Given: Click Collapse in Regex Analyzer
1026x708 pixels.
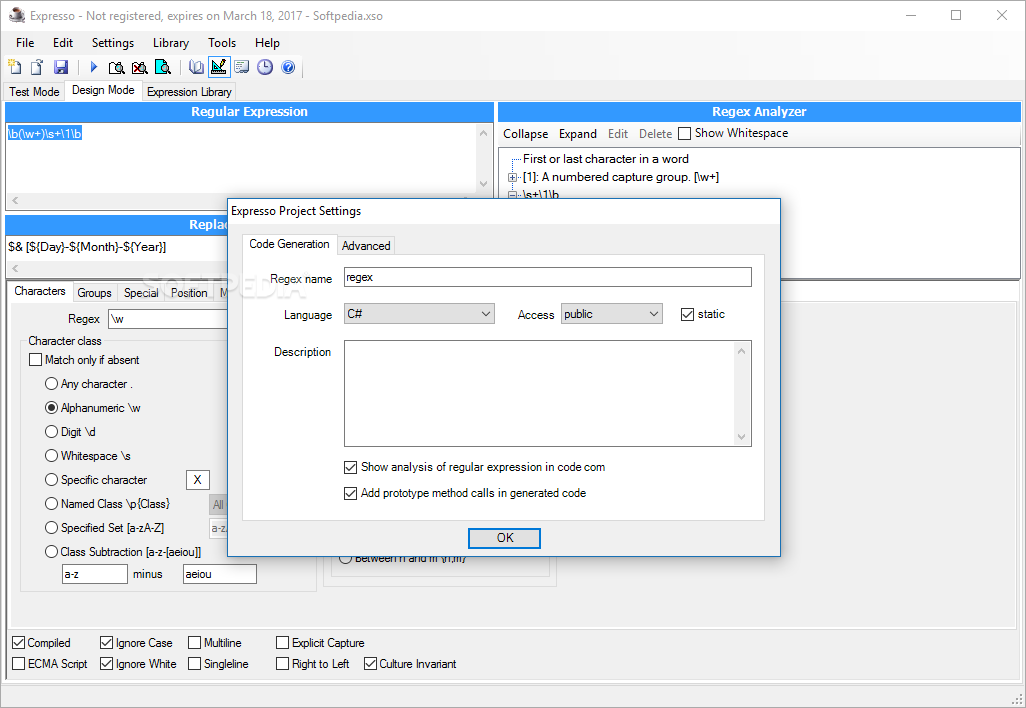Looking at the screenshot, I should click(525, 133).
